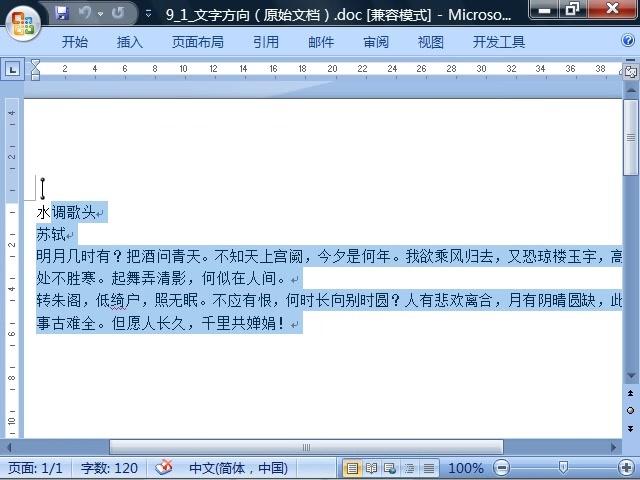Close the Word window

tap(612, 9)
